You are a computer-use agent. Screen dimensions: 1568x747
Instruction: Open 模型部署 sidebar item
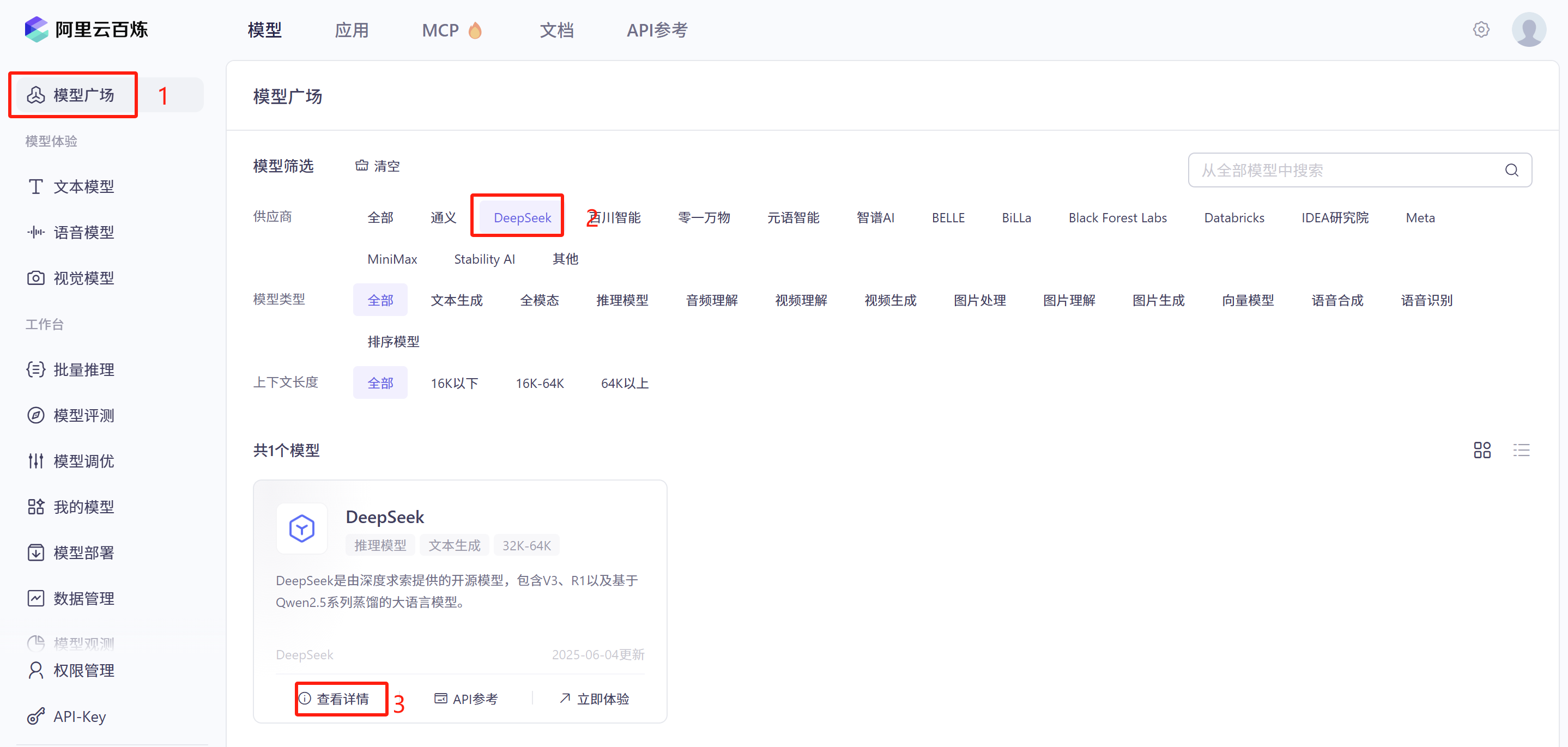(x=83, y=552)
